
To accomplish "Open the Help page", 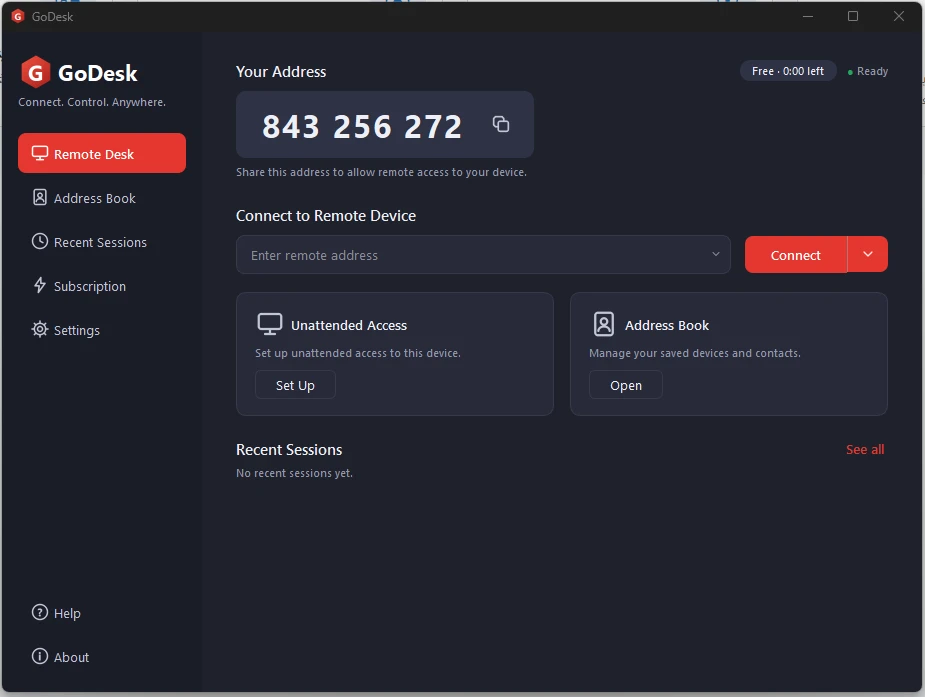I will pyautogui.click(x=102, y=613).
